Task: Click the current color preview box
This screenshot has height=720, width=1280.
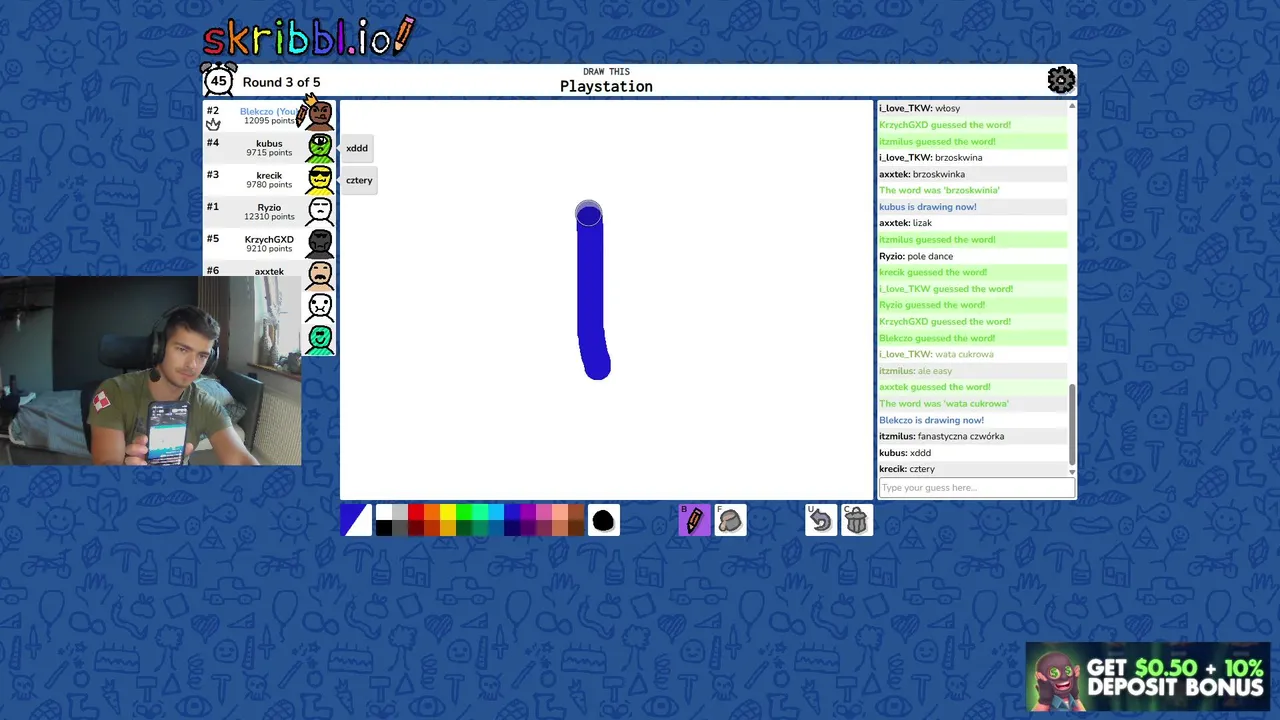Action: (x=356, y=520)
